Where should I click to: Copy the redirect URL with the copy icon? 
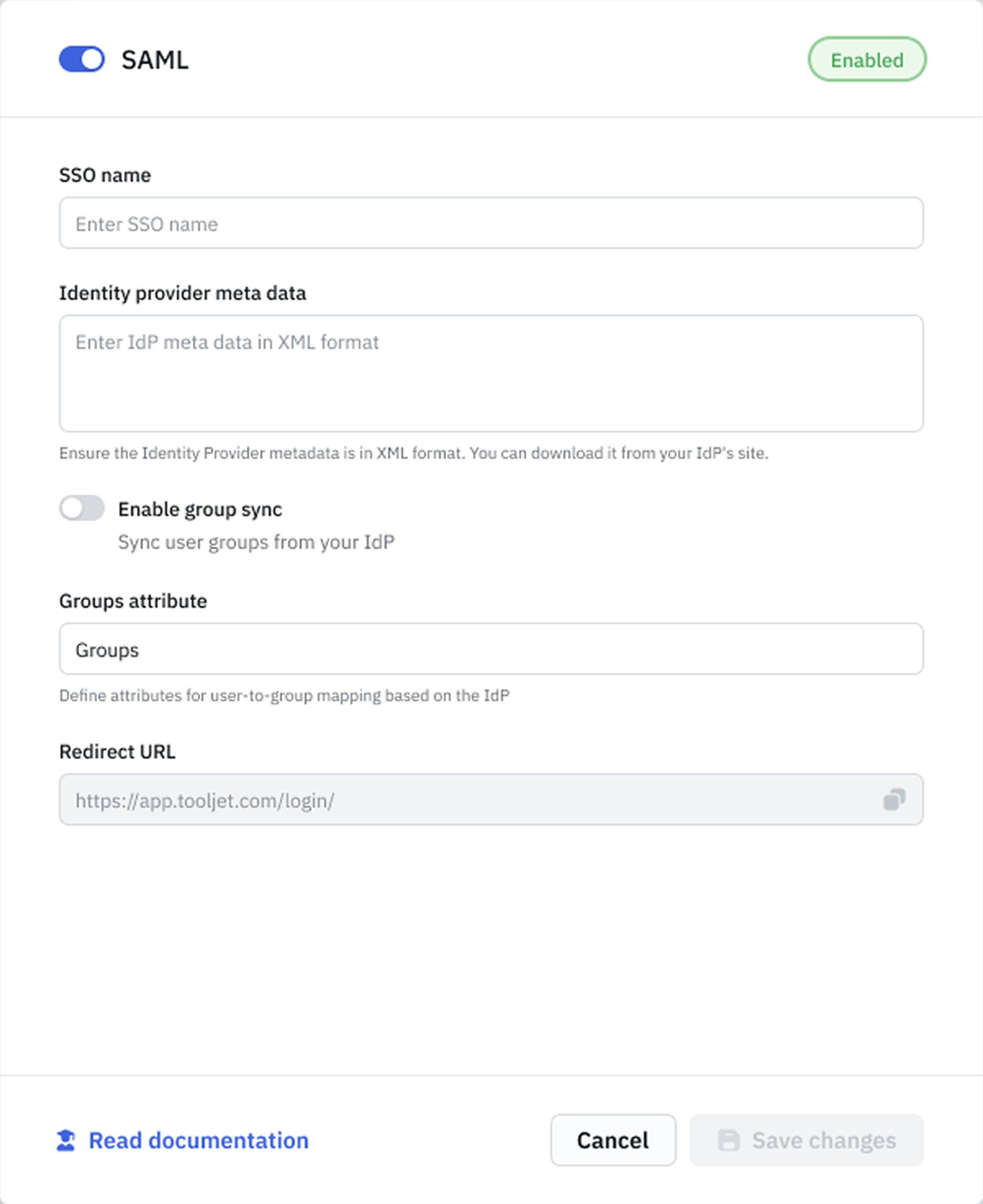coord(894,800)
